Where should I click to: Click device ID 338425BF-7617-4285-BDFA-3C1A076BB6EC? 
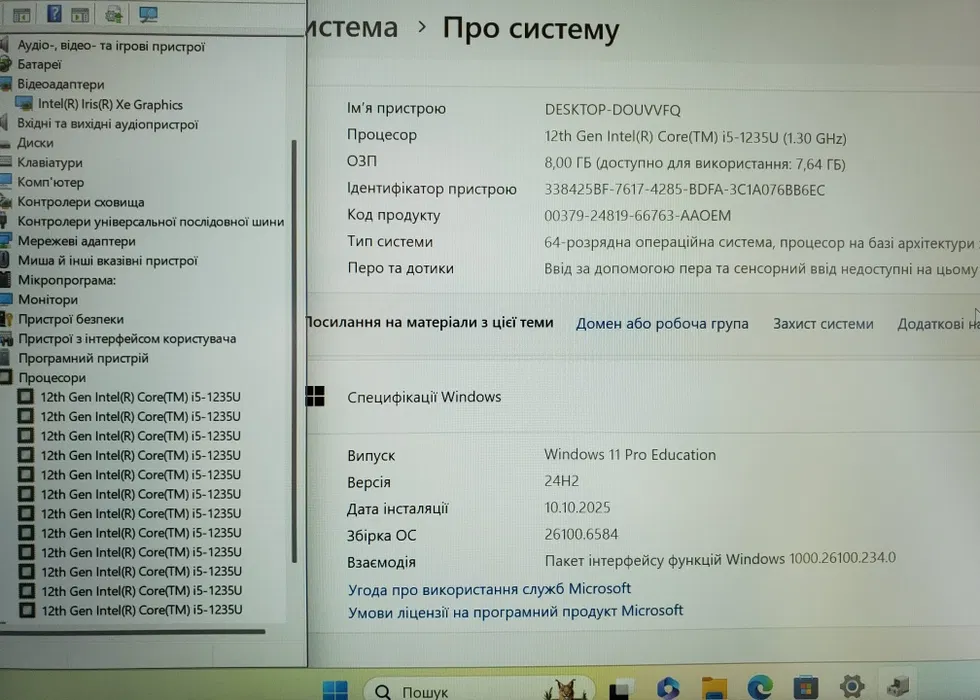(684, 189)
